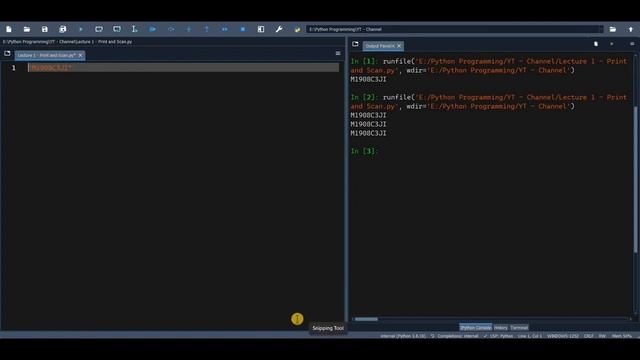Start debugging the file
Image resolution: width=640 pixels, height=360 pixels.
tap(153, 29)
